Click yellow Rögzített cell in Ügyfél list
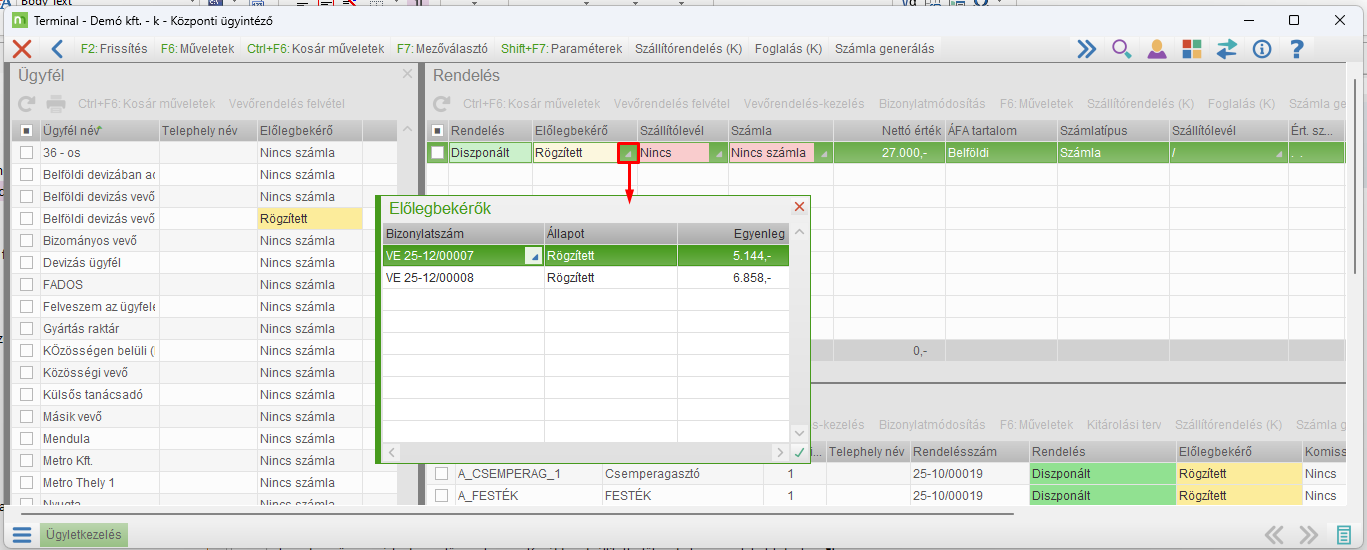1367x550 pixels. click(x=310, y=219)
